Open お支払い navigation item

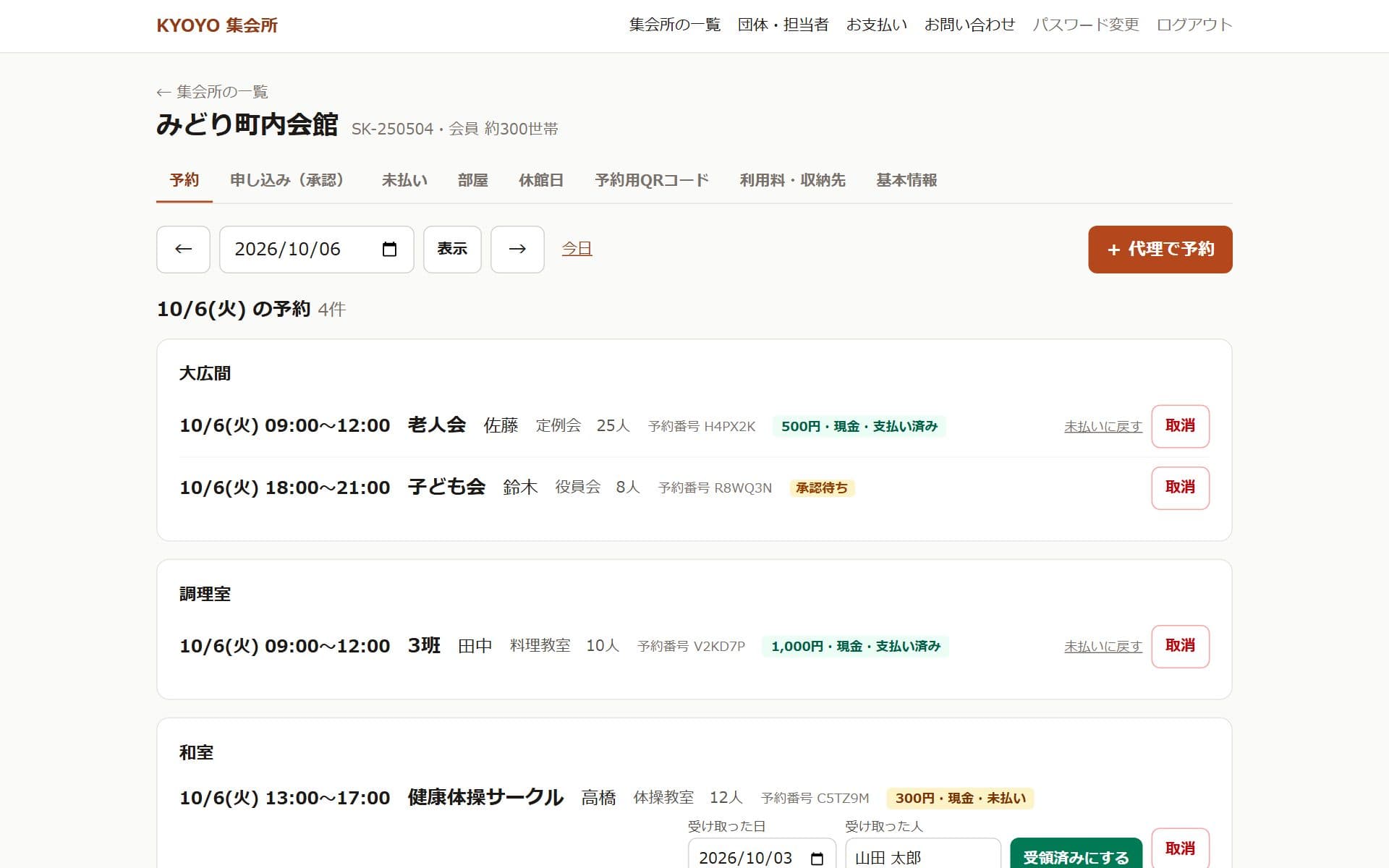[876, 25]
